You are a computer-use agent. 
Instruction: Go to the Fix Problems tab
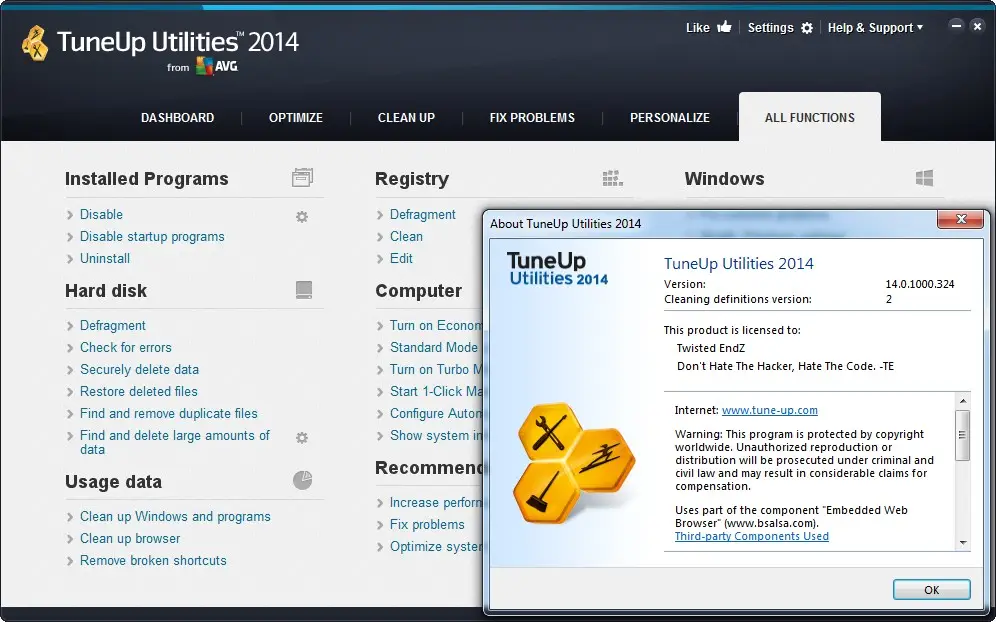(532, 118)
